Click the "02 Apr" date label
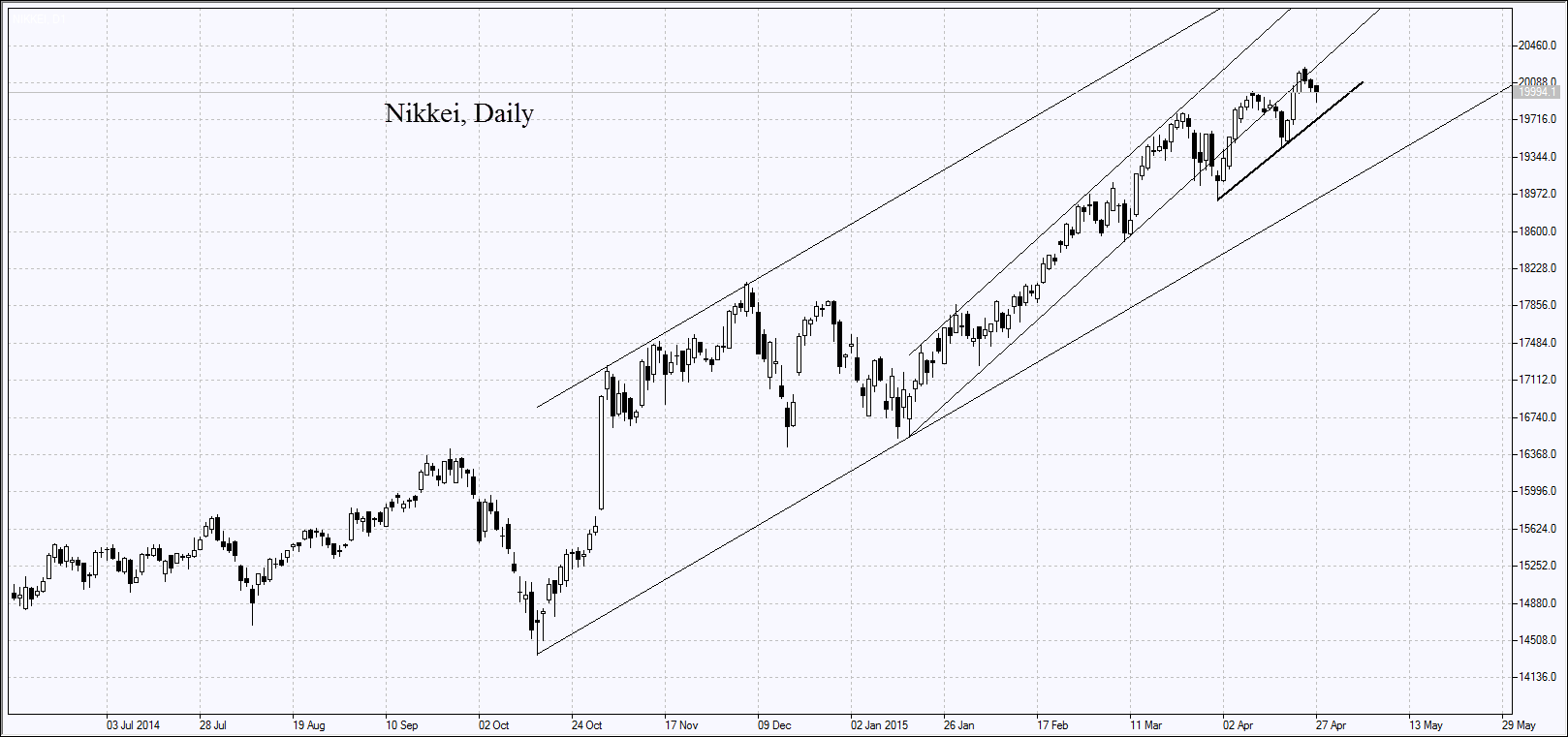1568x737 pixels. click(x=1238, y=724)
